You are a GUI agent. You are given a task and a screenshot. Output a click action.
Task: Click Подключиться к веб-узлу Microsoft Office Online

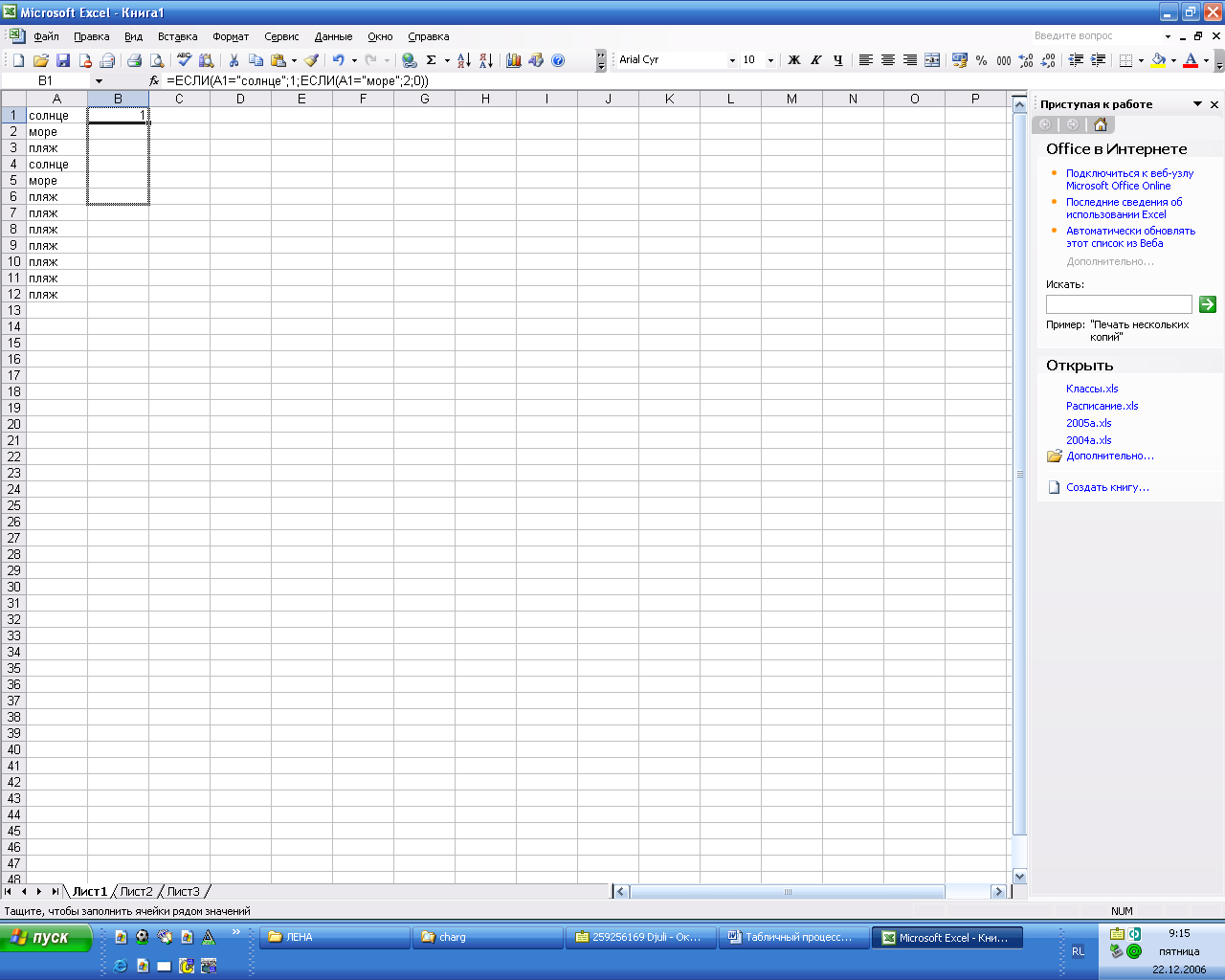tap(1130, 180)
